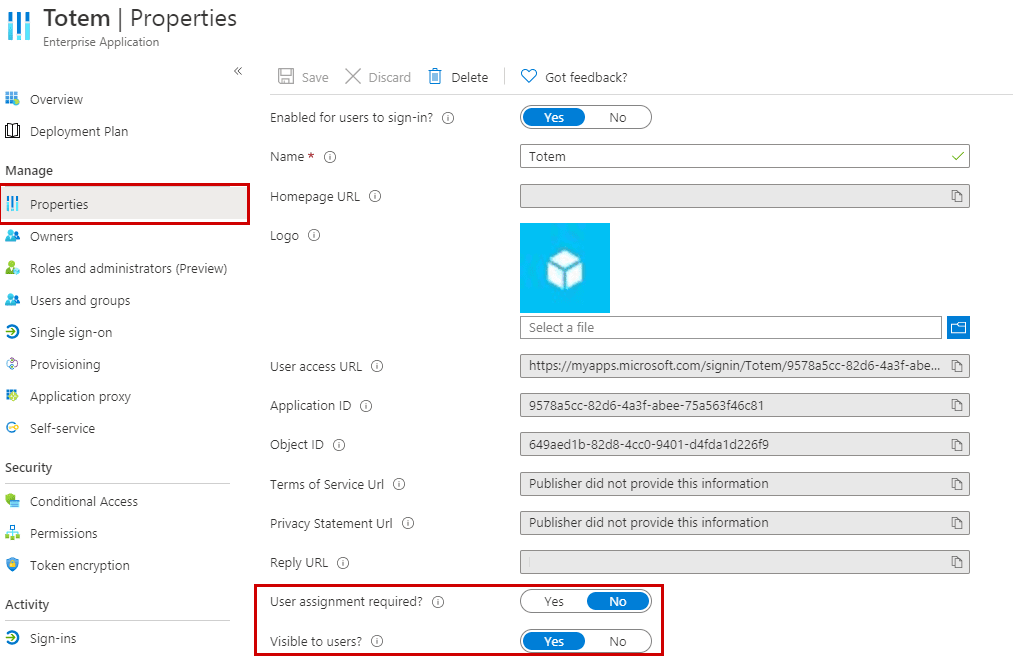1013x657 pixels.
Task: Show info tooltip for Name
Action: pos(329,157)
